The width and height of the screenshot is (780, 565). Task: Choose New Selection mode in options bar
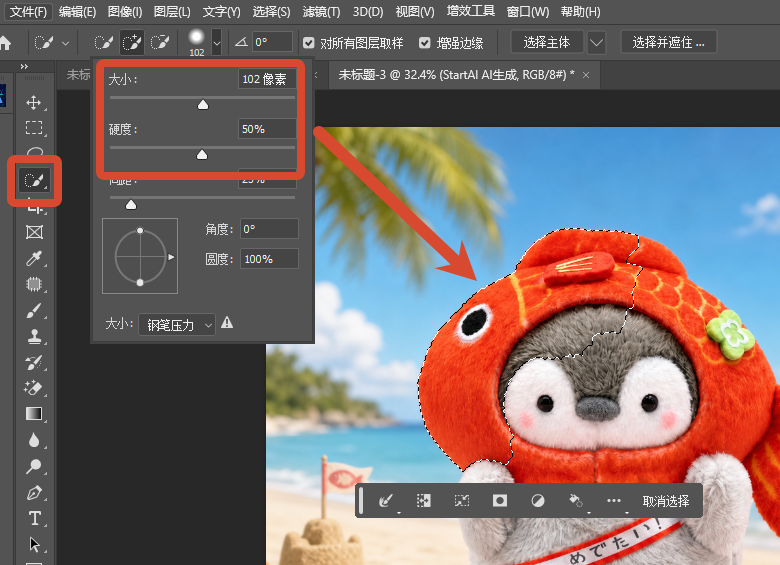point(104,43)
